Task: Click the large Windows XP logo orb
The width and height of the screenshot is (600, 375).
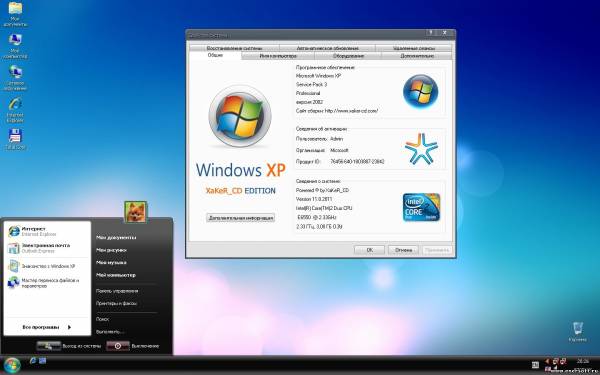Action: point(240,116)
